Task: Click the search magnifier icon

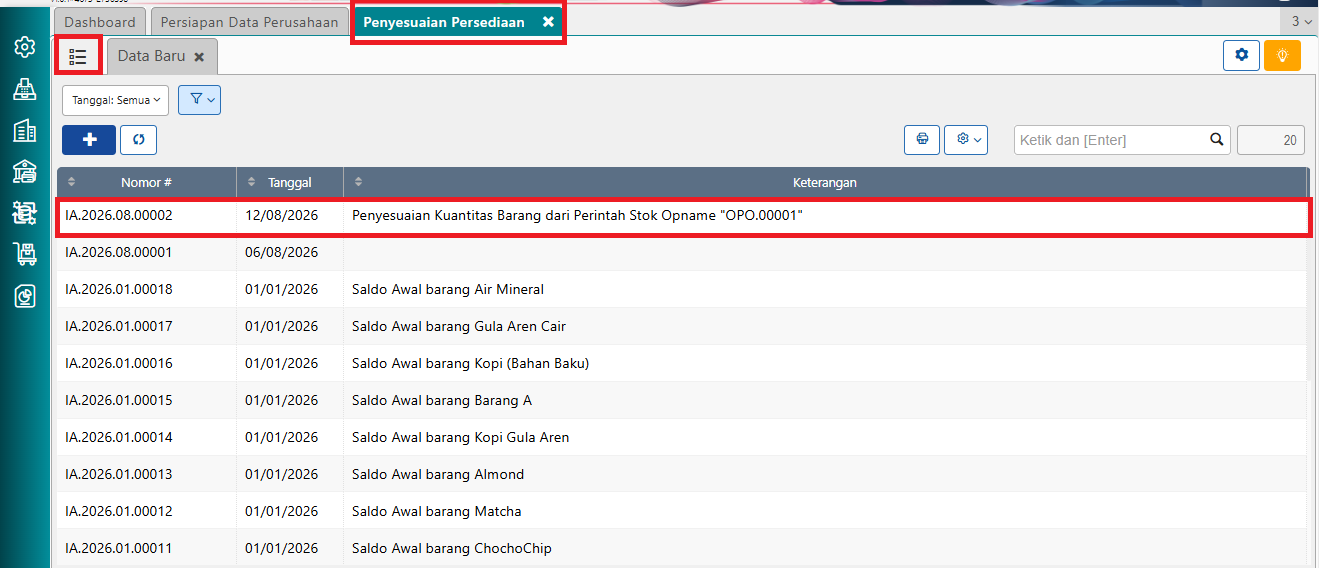Action: [x=1216, y=140]
